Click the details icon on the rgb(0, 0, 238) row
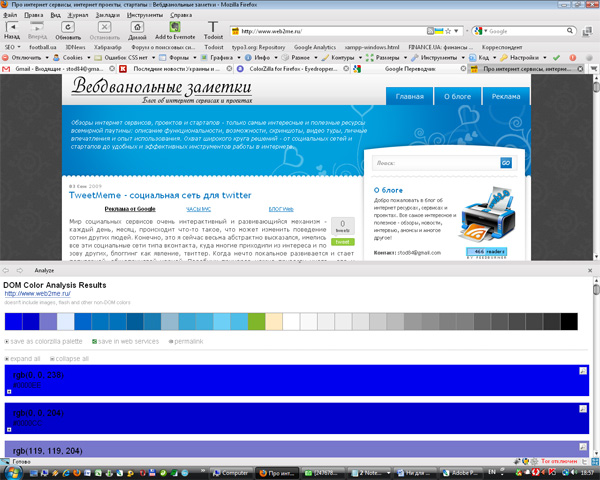Screen dimensions: 600x480 (x=583, y=371)
